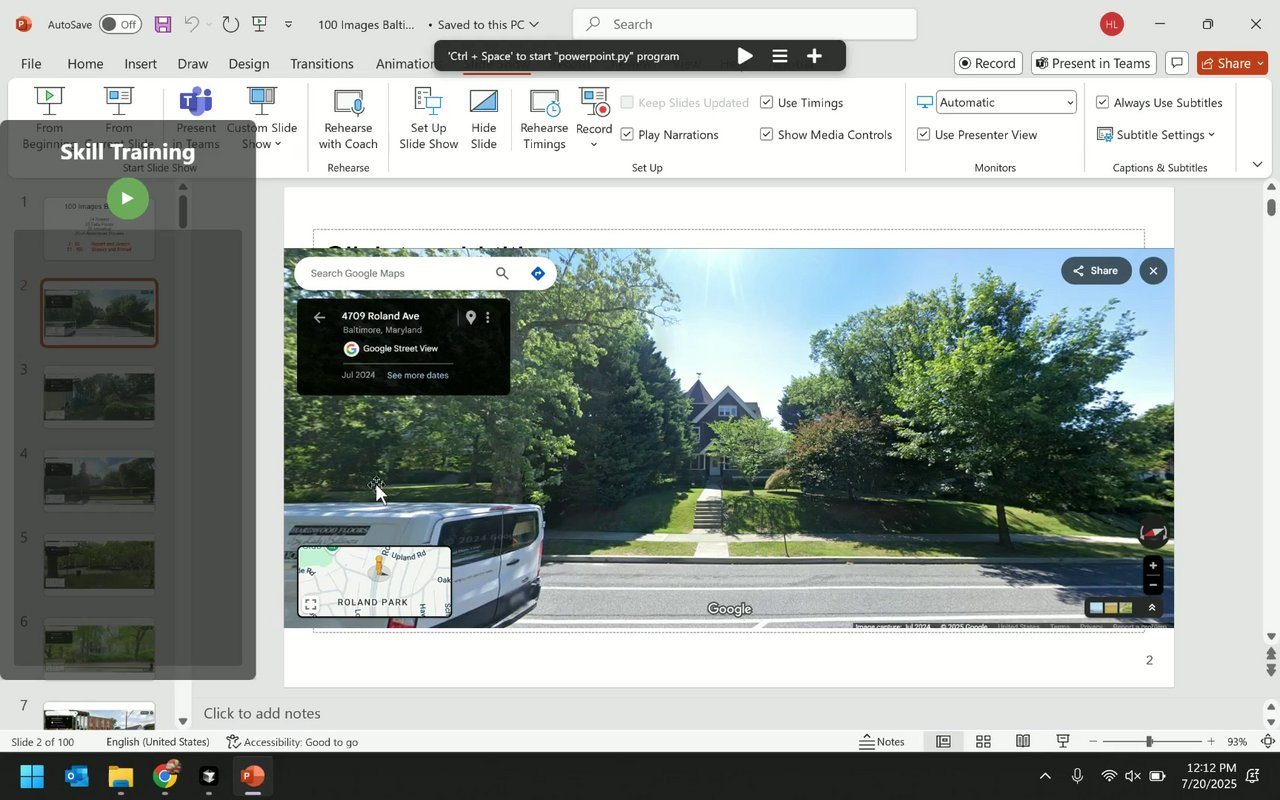Click the back arrow beside 4709 Roland Ave
Screen dimensions: 1280x800
[x=319, y=317]
